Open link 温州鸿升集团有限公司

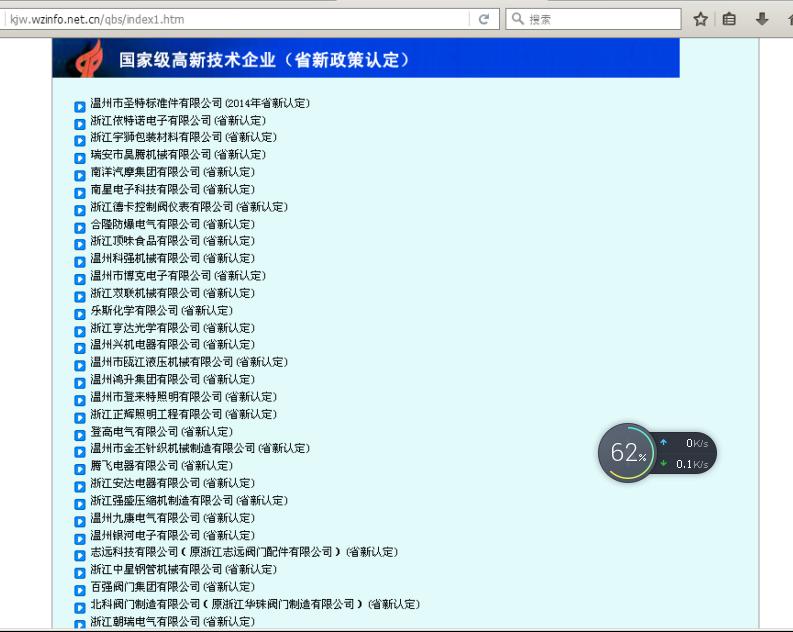click(x=172, y=379)
